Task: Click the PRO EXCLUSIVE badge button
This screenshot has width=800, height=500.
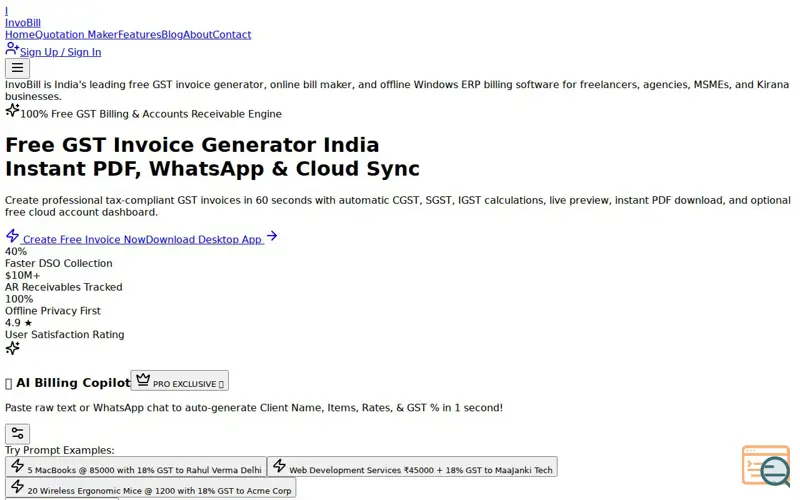Action: [180, 381]
